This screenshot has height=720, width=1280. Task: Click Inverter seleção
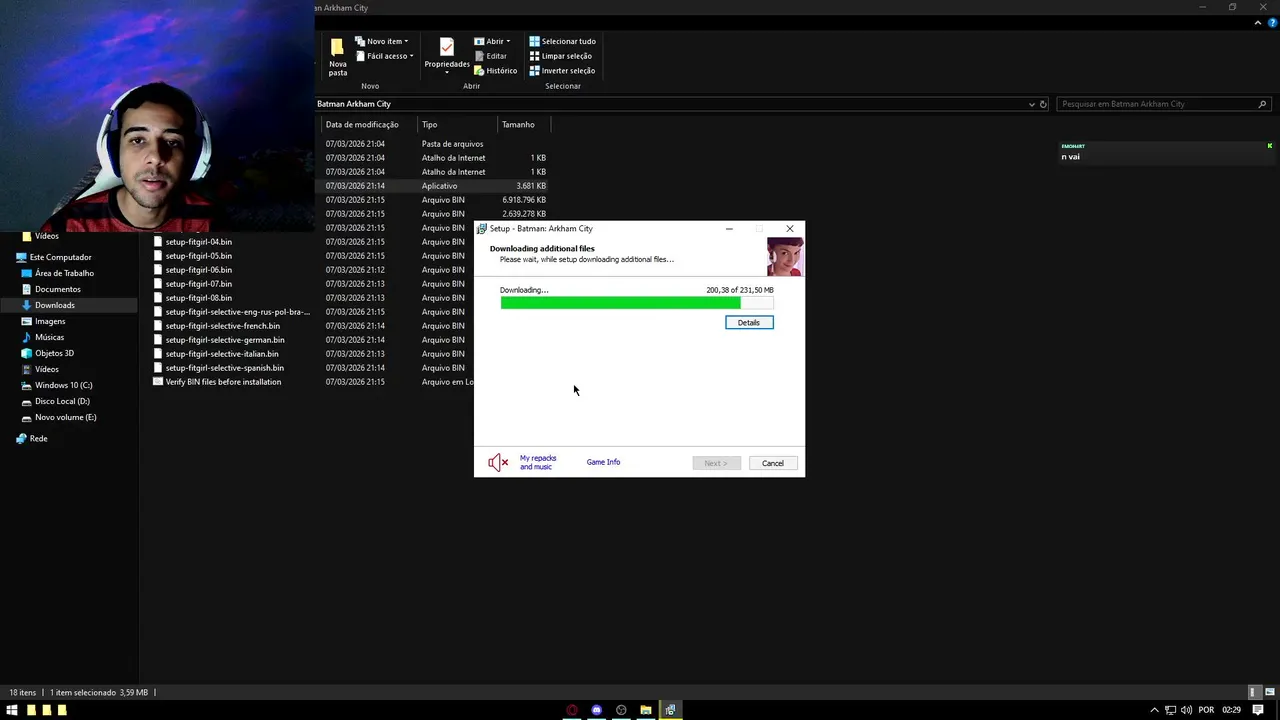[x=562, y=71]
